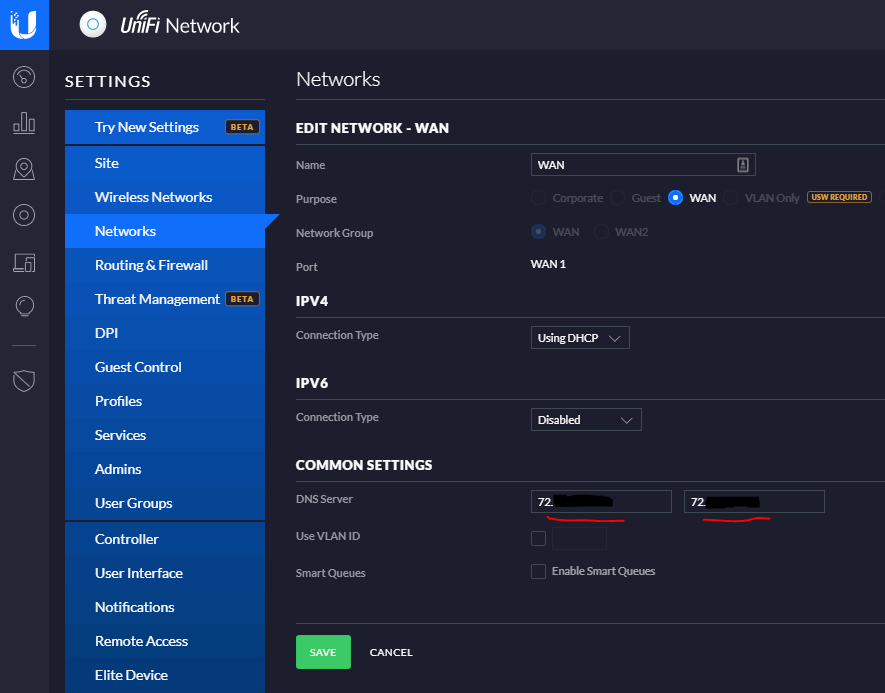
Task: Click the green Save button
Action: [323, 652]
